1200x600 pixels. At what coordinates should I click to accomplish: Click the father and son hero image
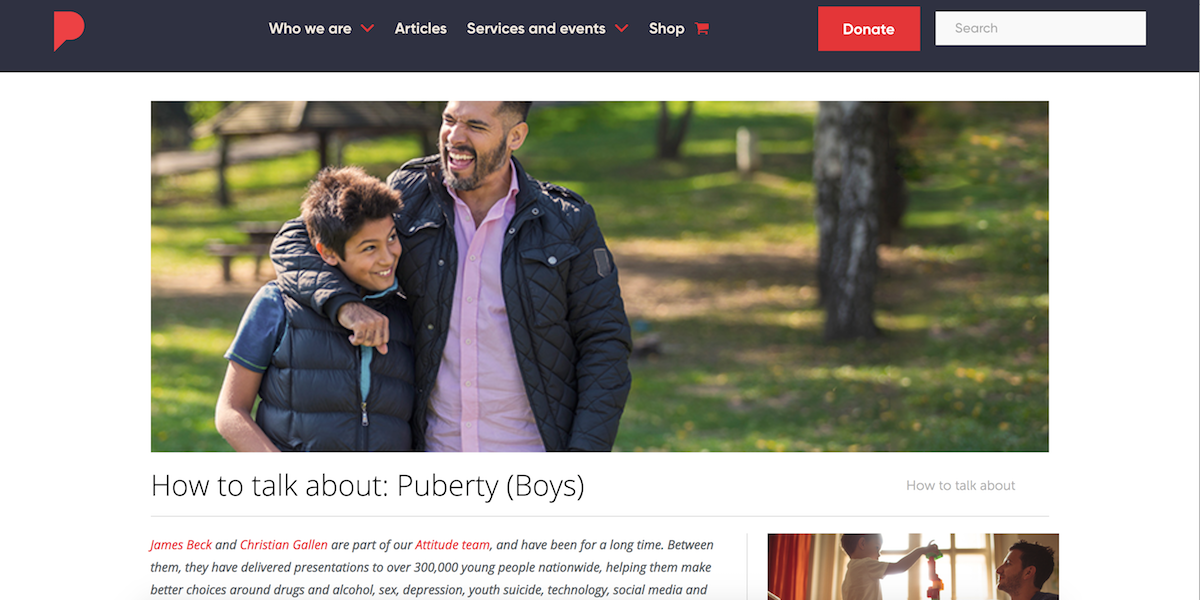tap(600, 276)
